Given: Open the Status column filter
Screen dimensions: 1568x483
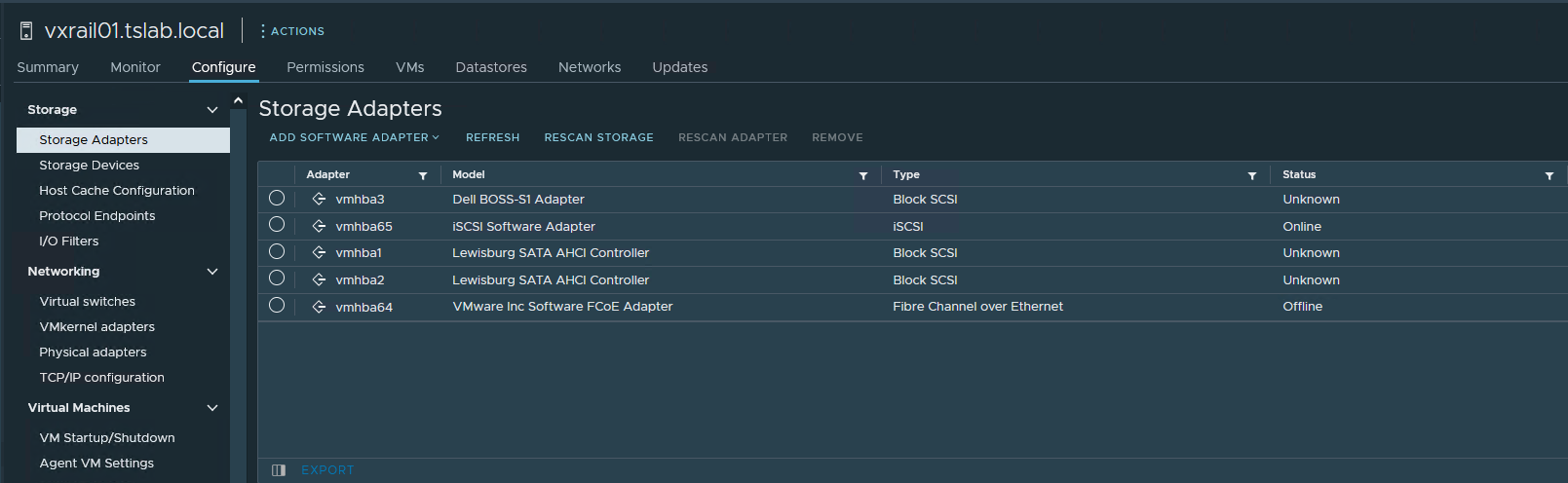Looking at the screenshot, I should (1549, 175).
